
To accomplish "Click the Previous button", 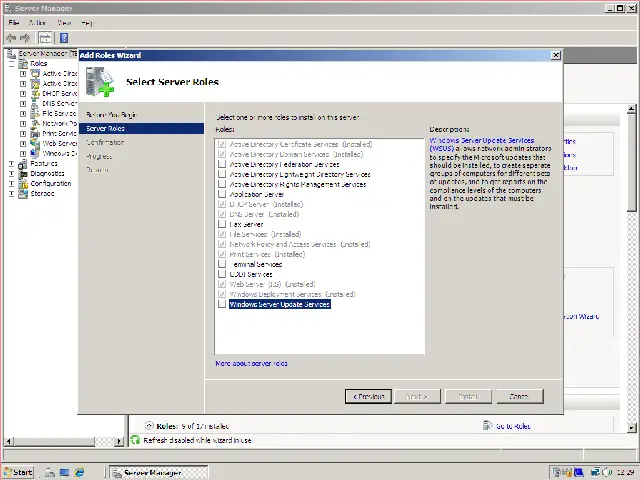I will (x=368, y=396).
